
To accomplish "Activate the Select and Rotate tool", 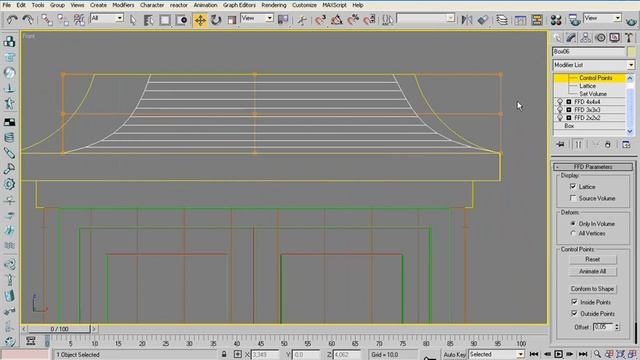I will coord(216,20).
